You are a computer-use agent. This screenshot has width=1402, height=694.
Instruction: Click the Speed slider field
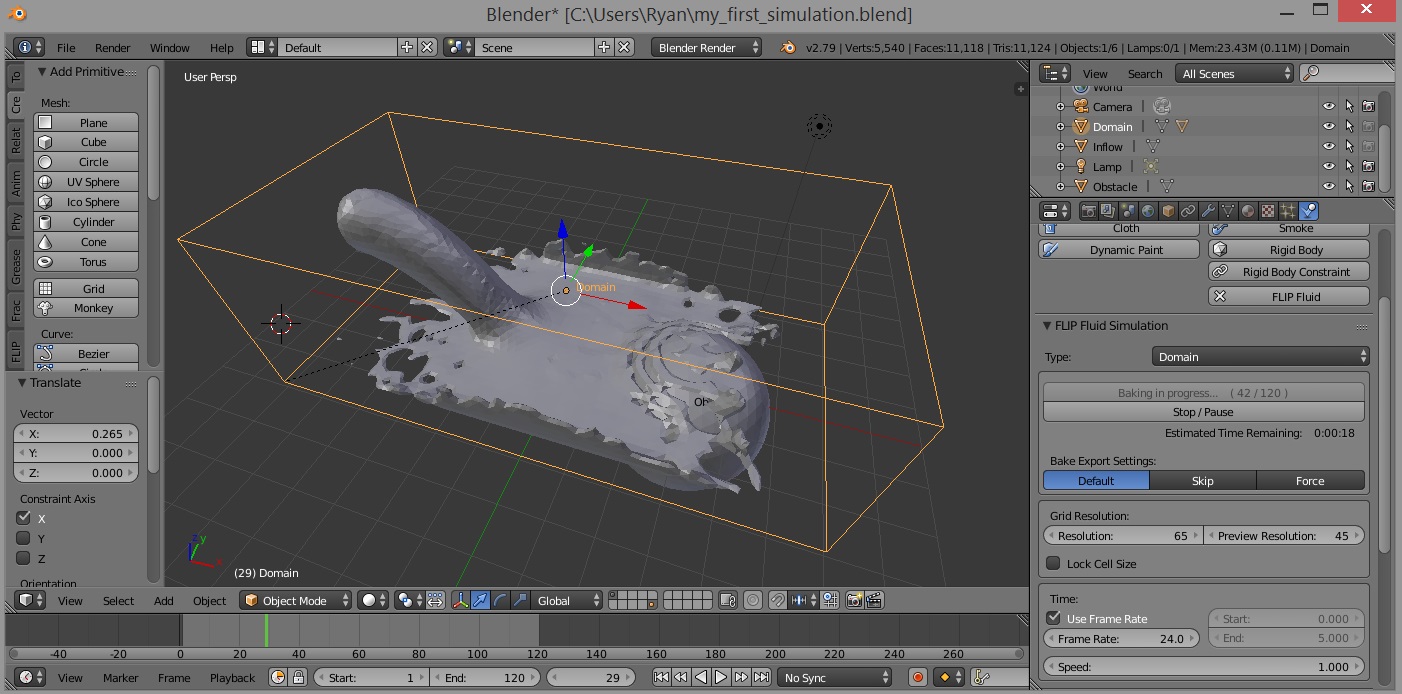pyautogui.click(x=1203, y=666)
